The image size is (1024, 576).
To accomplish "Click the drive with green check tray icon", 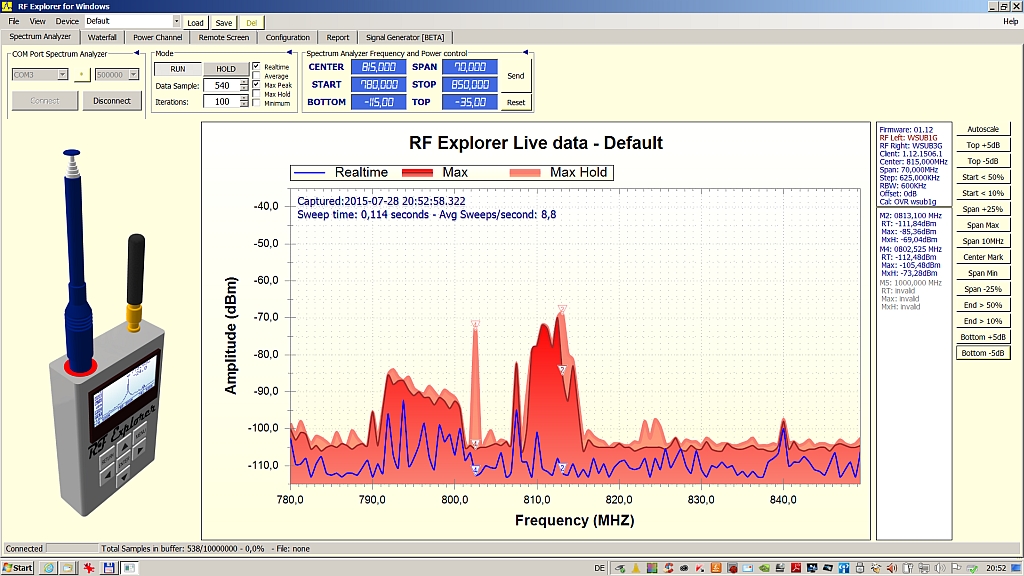I will pyautogui.click(x=972, y=568).
